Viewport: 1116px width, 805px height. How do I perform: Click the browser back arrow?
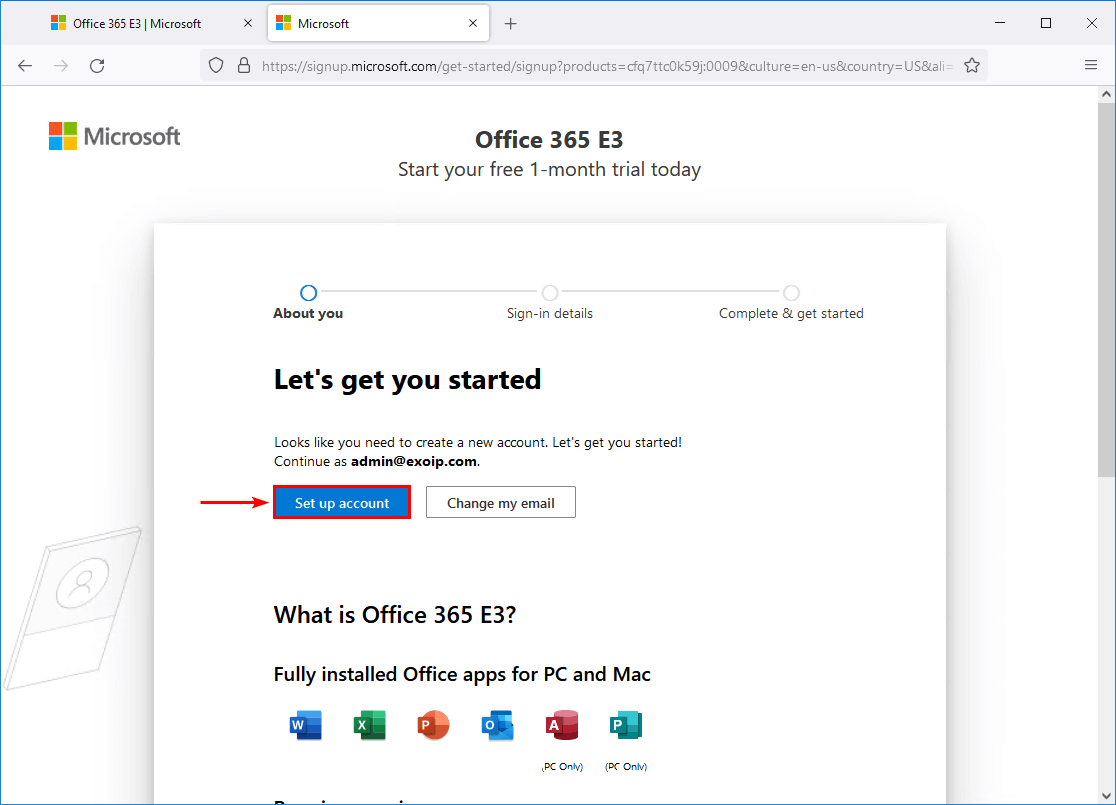click(25, 66)
